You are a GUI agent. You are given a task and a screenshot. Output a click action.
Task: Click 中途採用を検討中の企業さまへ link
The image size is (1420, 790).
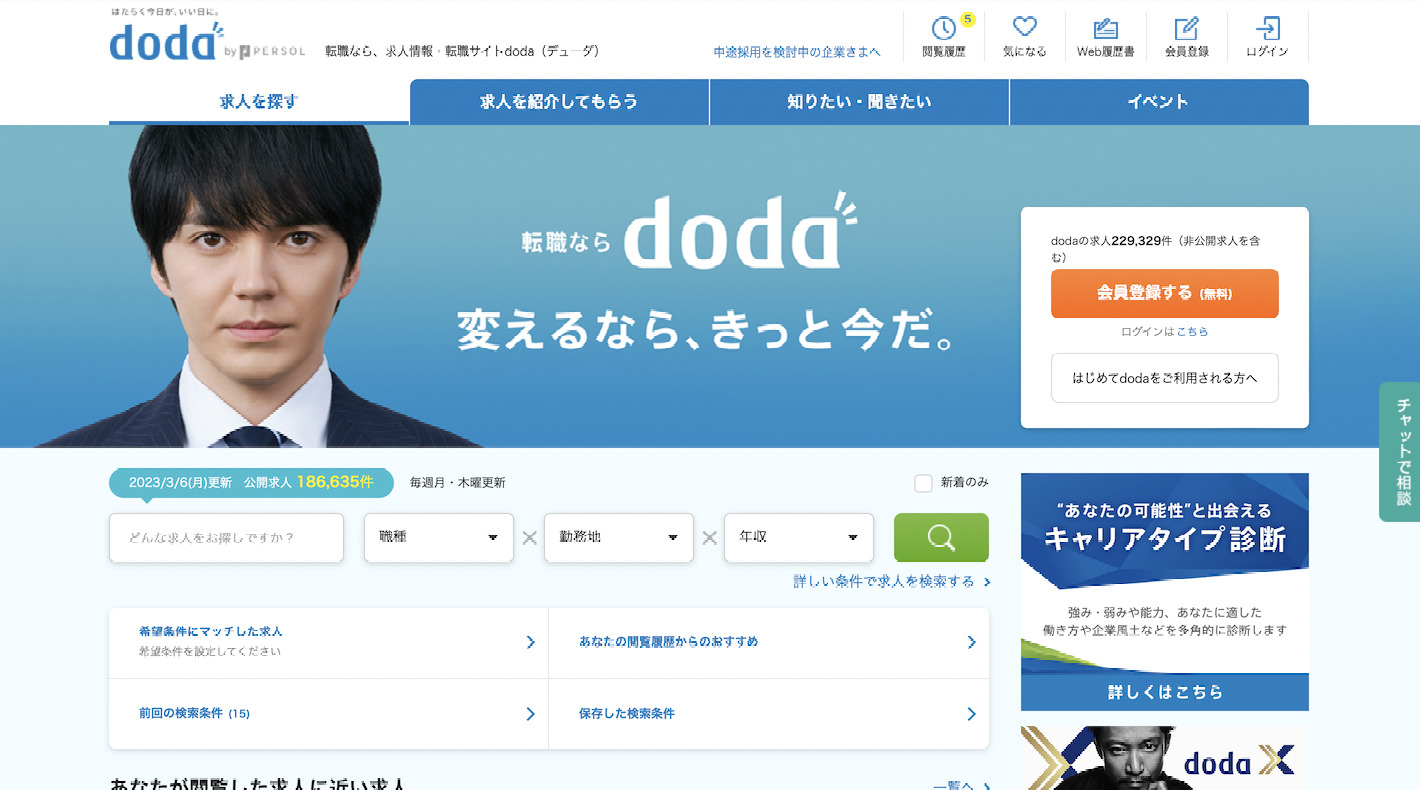(x=797, y=52)
